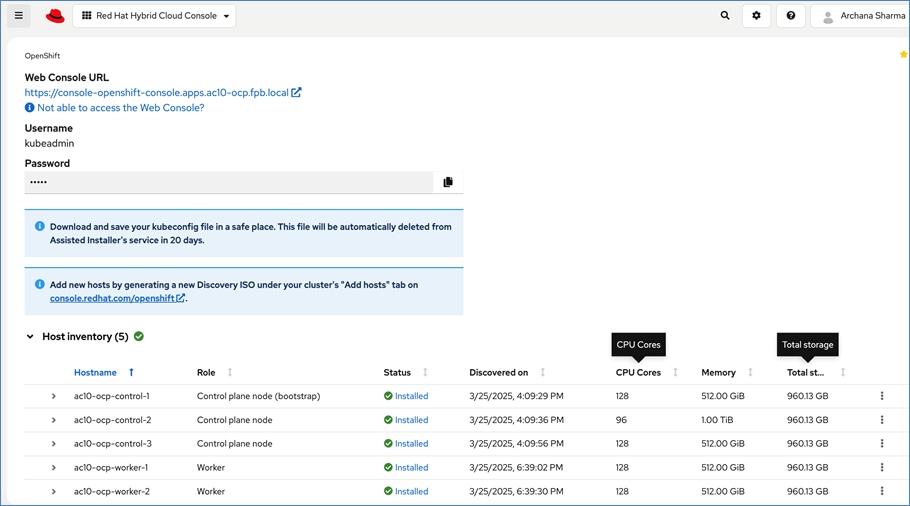
Task: Copy the kubeadmin password with clipboard icon
Action: pyautogui.click(x=448, y=182)
